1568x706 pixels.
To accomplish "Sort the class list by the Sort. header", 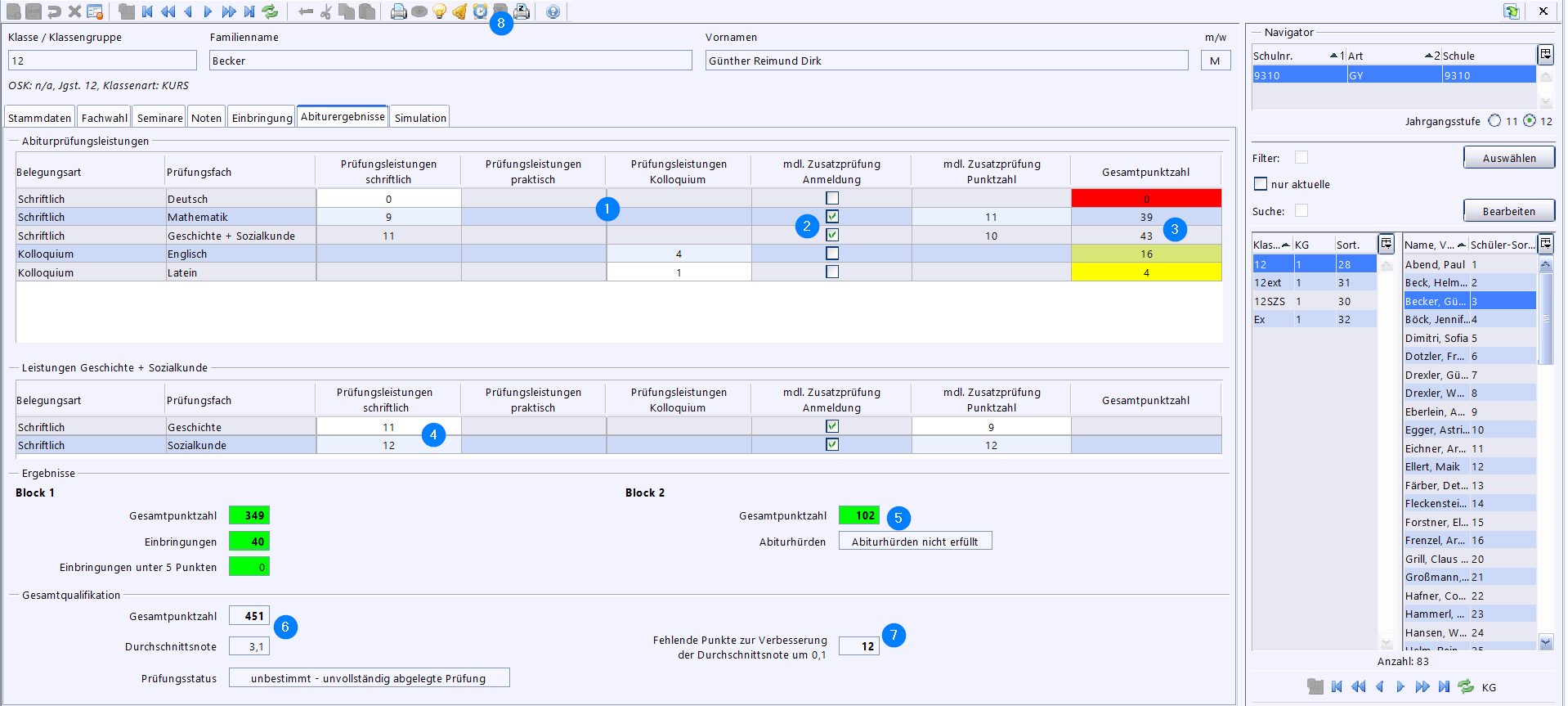I will click(1356, 245).
